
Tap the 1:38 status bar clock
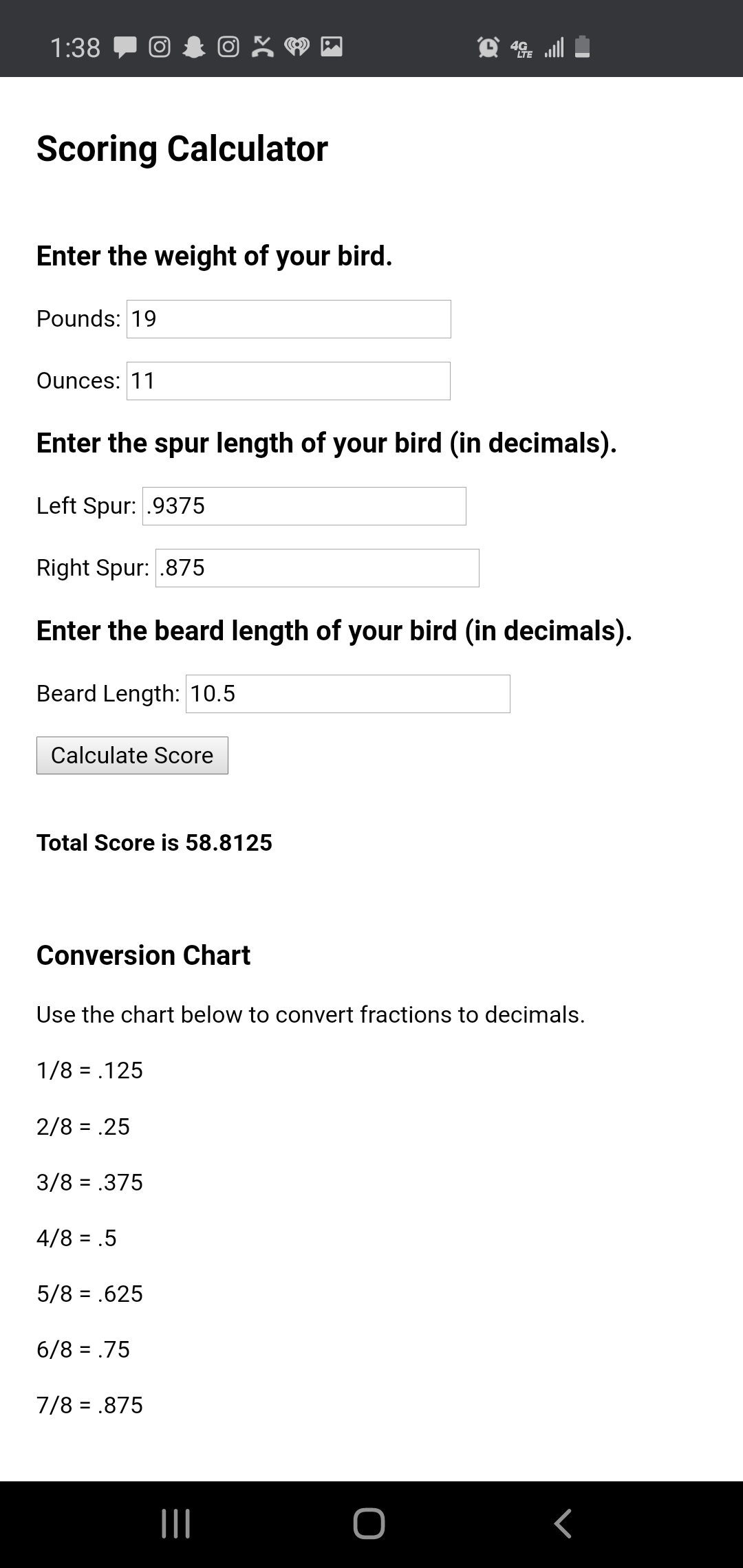click(75, 47)
